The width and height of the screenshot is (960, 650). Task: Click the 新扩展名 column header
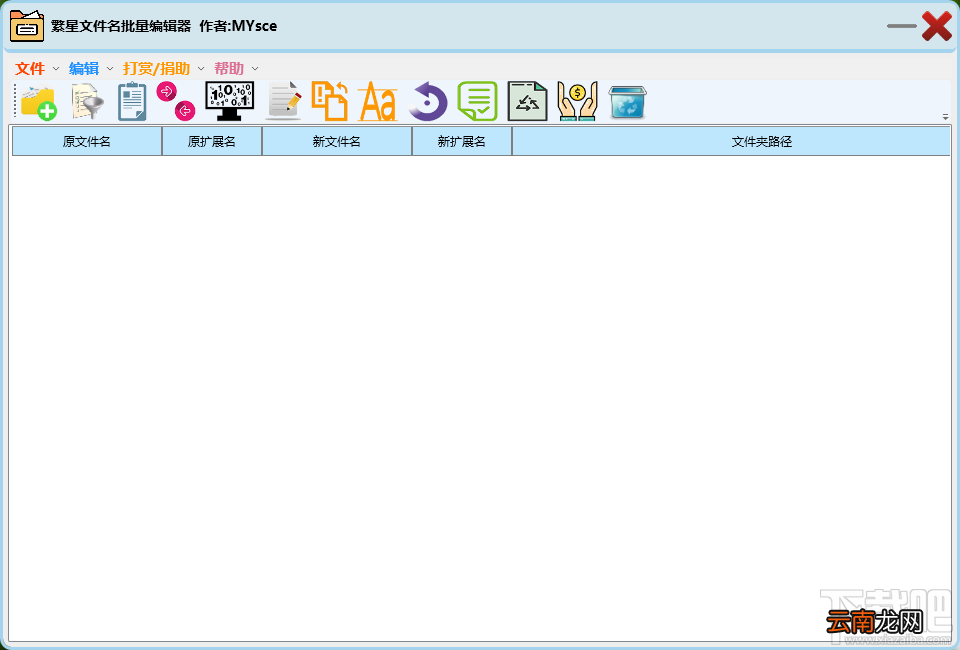[x=462, y=141]
